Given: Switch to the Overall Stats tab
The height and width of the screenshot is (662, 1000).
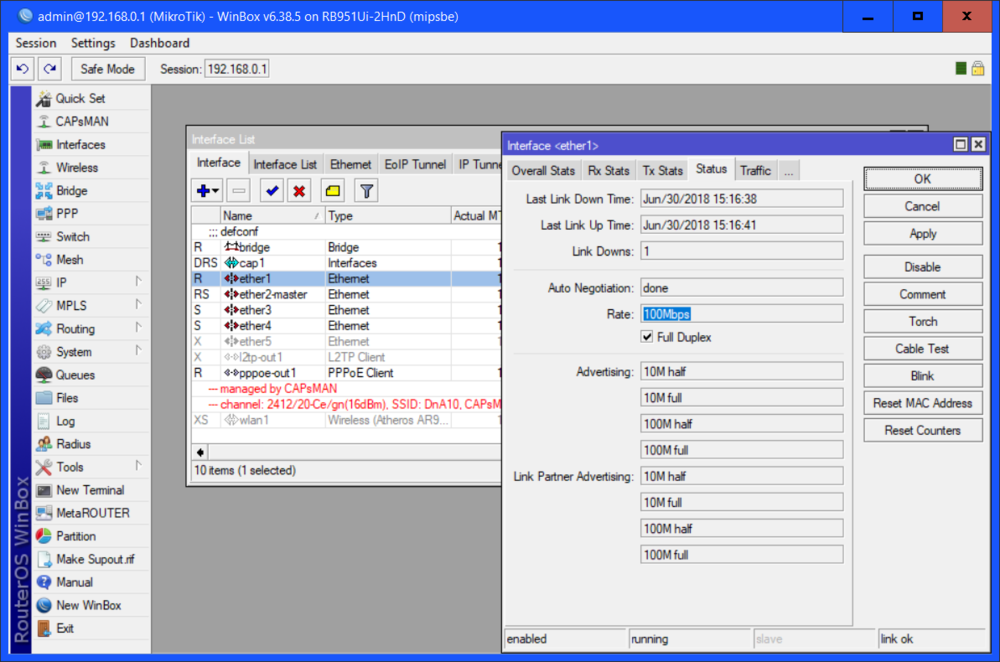Looking at the screenshot, I should [543, 171].
